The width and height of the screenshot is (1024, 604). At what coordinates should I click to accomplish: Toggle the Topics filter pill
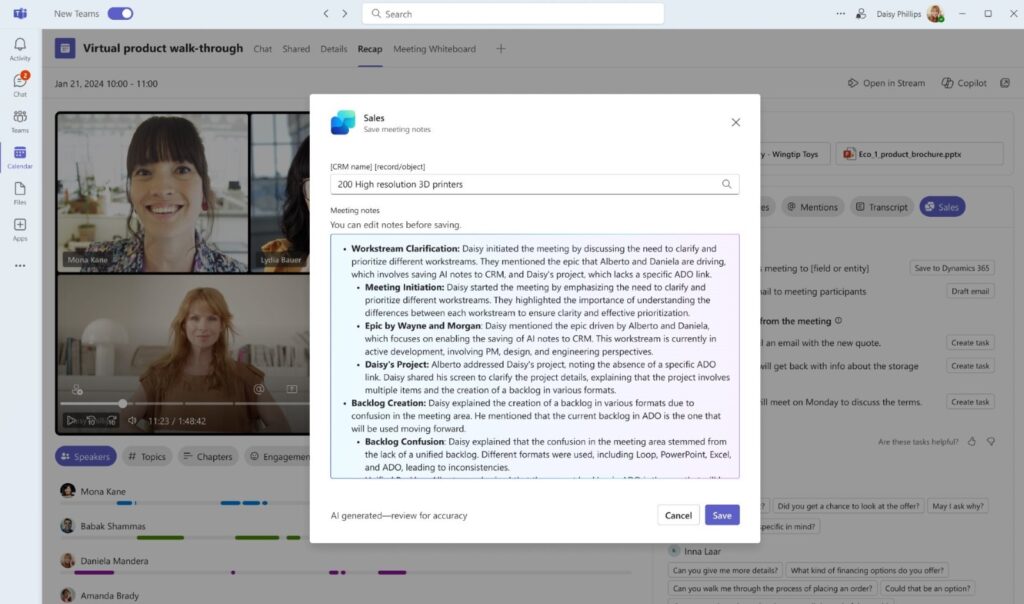point(146,456)
